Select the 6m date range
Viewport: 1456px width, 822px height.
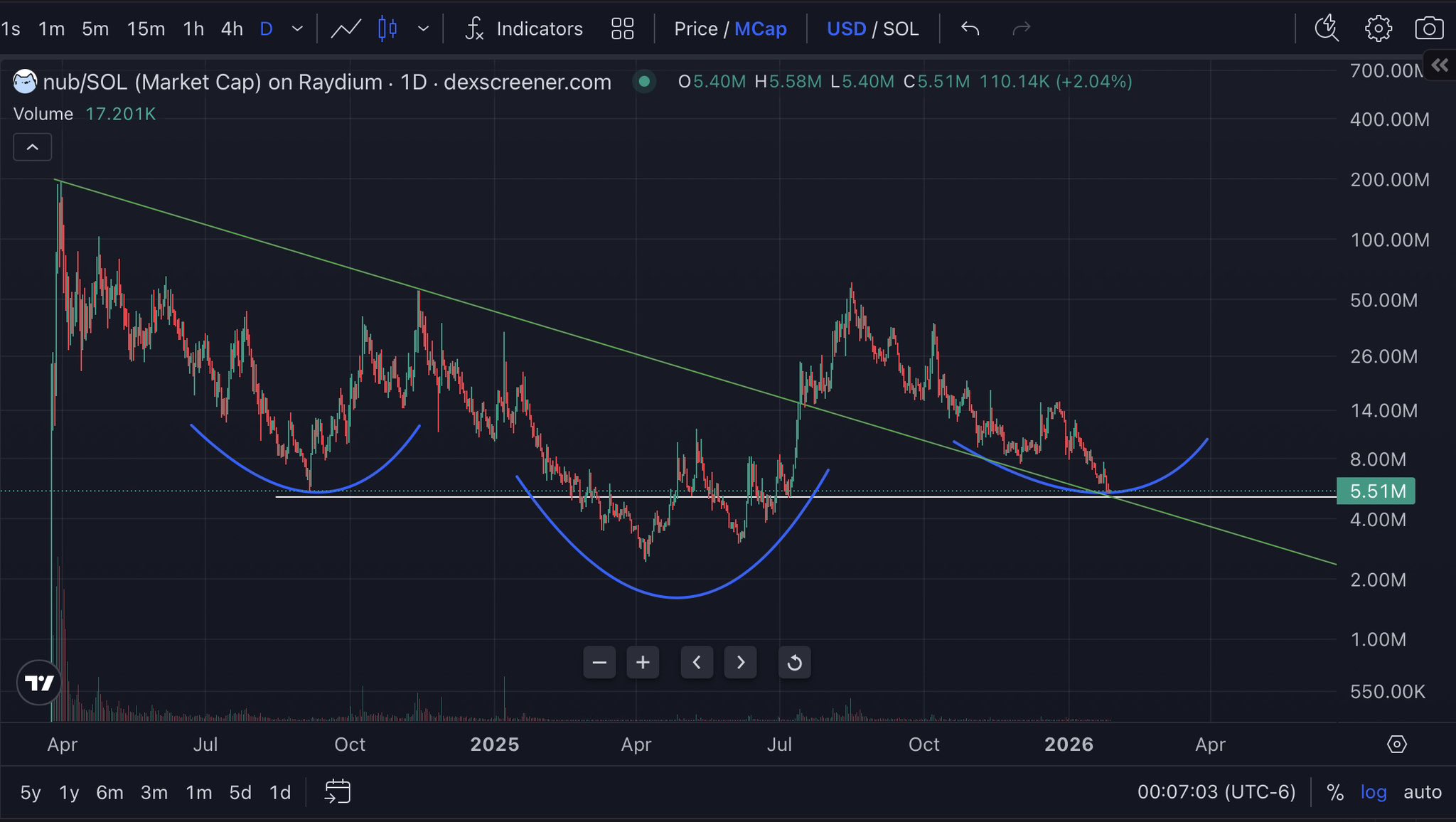[x=109, y=792]
